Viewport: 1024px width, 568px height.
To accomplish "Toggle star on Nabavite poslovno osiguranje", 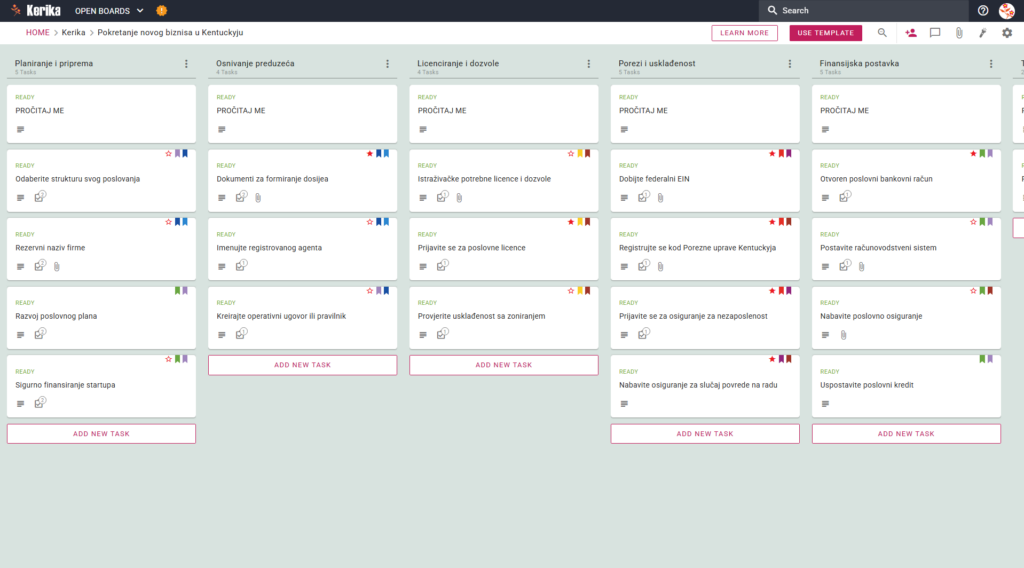I will point(973,291).
